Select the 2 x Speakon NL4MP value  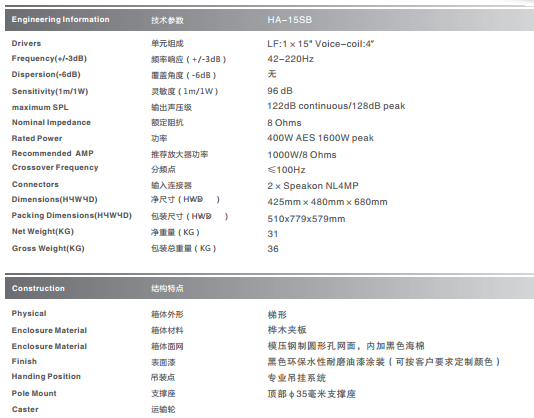(x=313, y=186)
